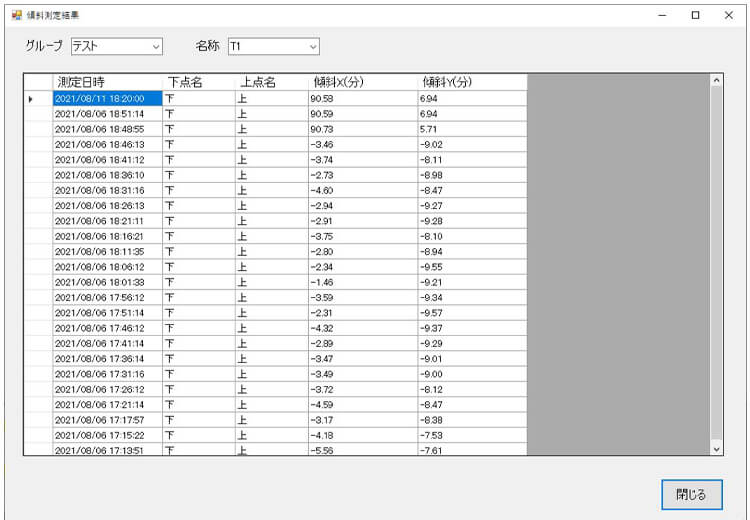Select cell 2021/08/06 18:01:33
The image size is (750, 520).
tap(108, 282)
